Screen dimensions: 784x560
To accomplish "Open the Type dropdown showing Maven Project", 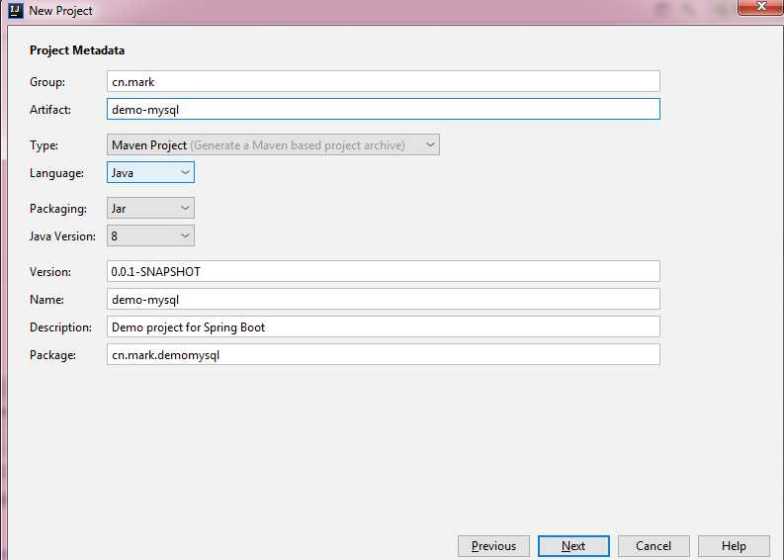I will (273, 145).
